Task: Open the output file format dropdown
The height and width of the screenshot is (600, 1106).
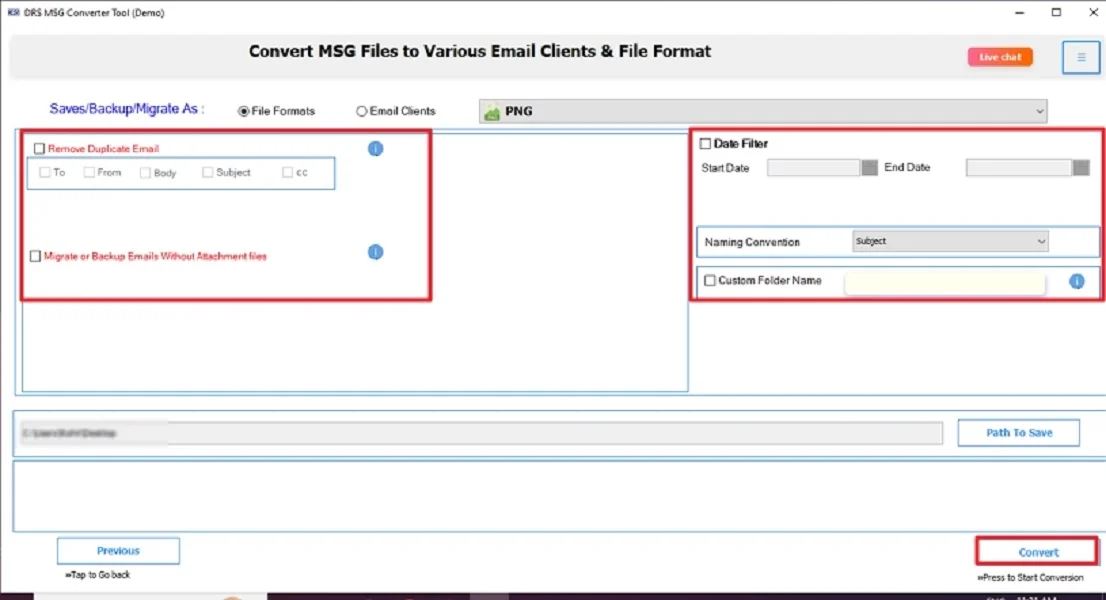Action: point(1040,111)
